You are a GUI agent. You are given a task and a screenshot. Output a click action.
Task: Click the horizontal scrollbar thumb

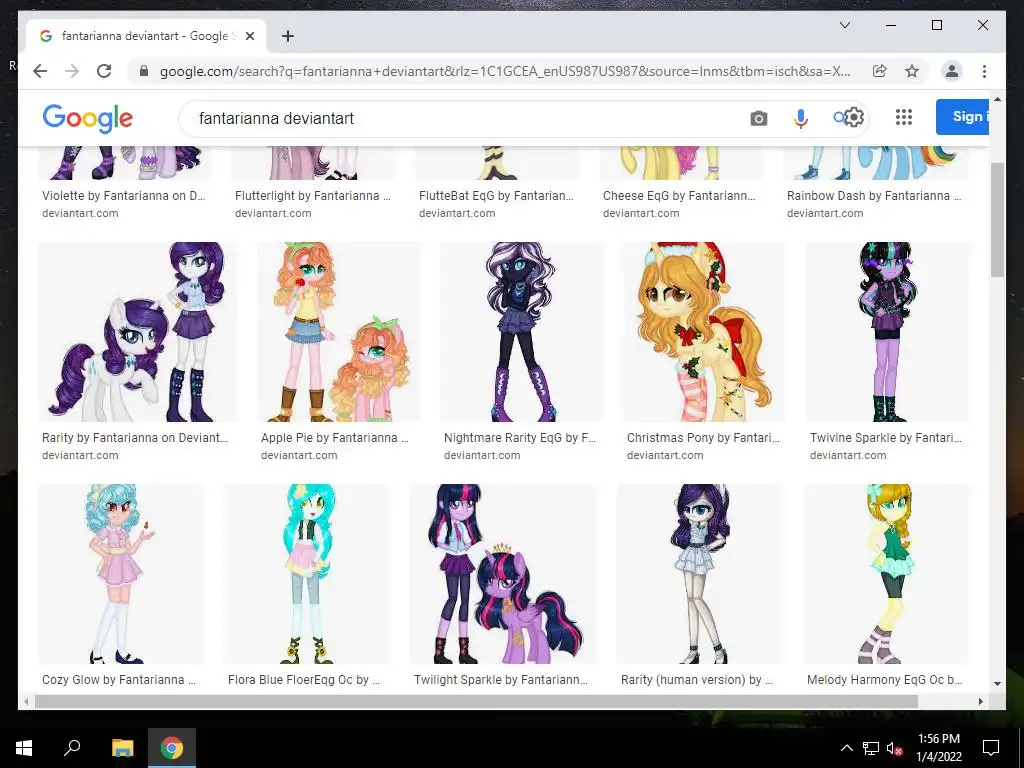click(x=476, y=701)
